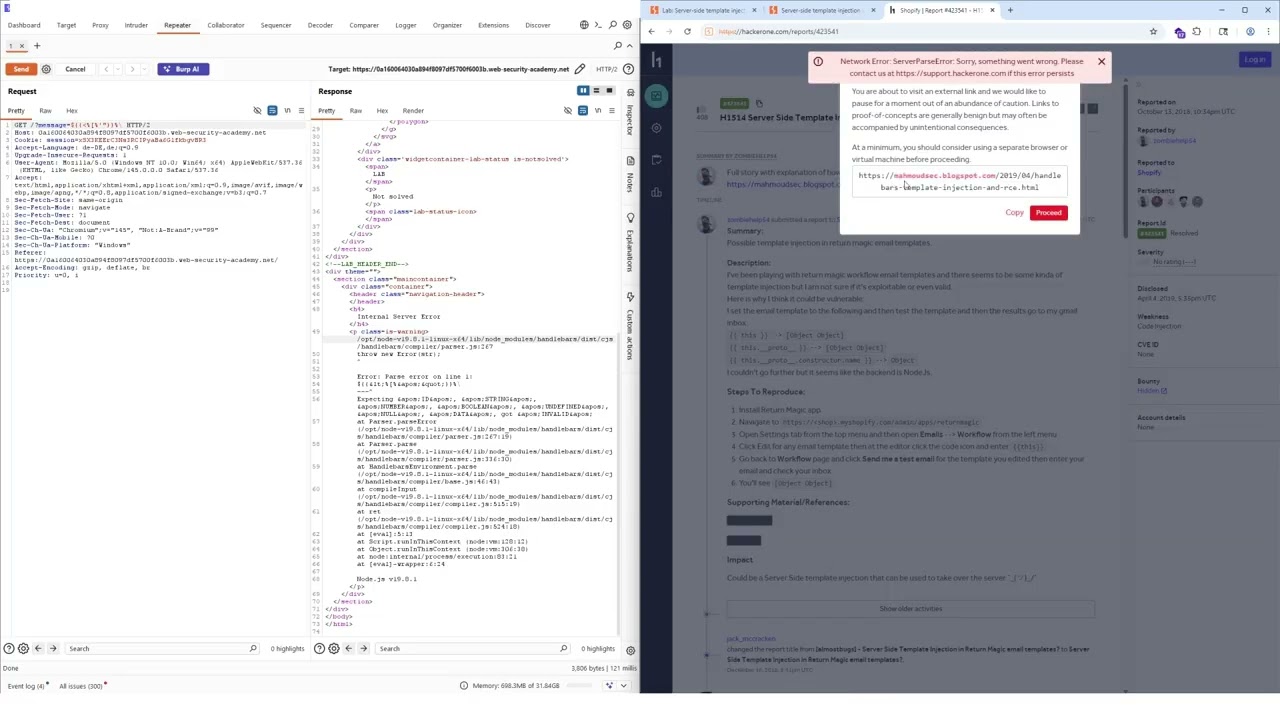The width and height of the screenshot is (1280, 720).
Task: Open side panel settings gear at bottom right
Action: point(630,650)
